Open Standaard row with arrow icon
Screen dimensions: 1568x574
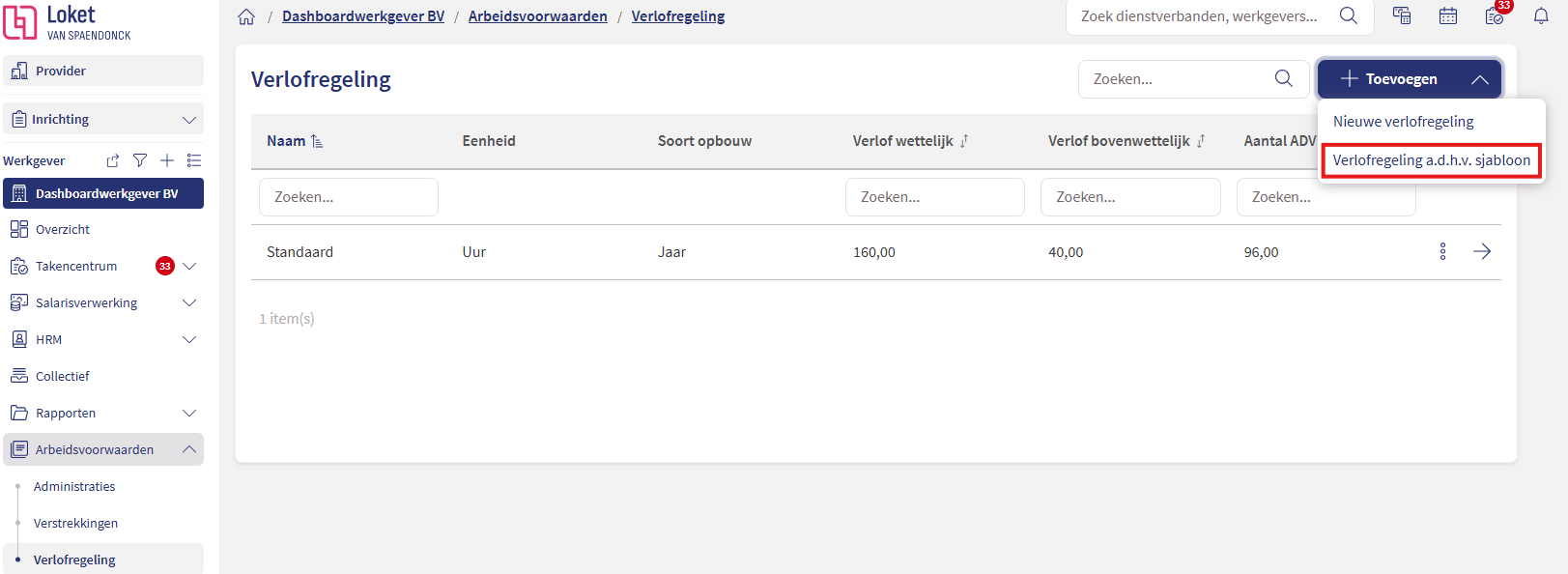[1482, 251]
